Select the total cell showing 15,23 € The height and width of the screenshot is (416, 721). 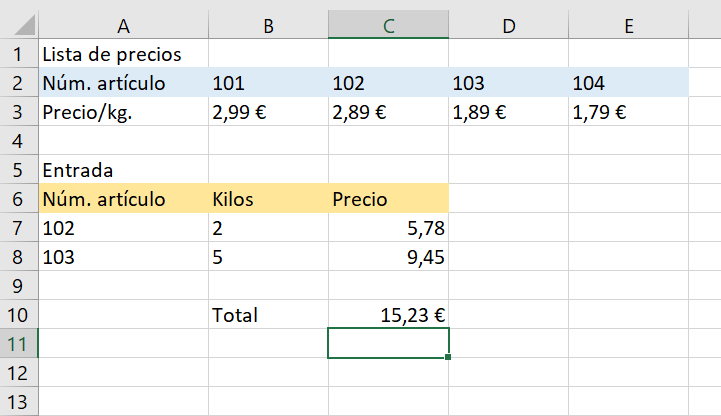389,314
